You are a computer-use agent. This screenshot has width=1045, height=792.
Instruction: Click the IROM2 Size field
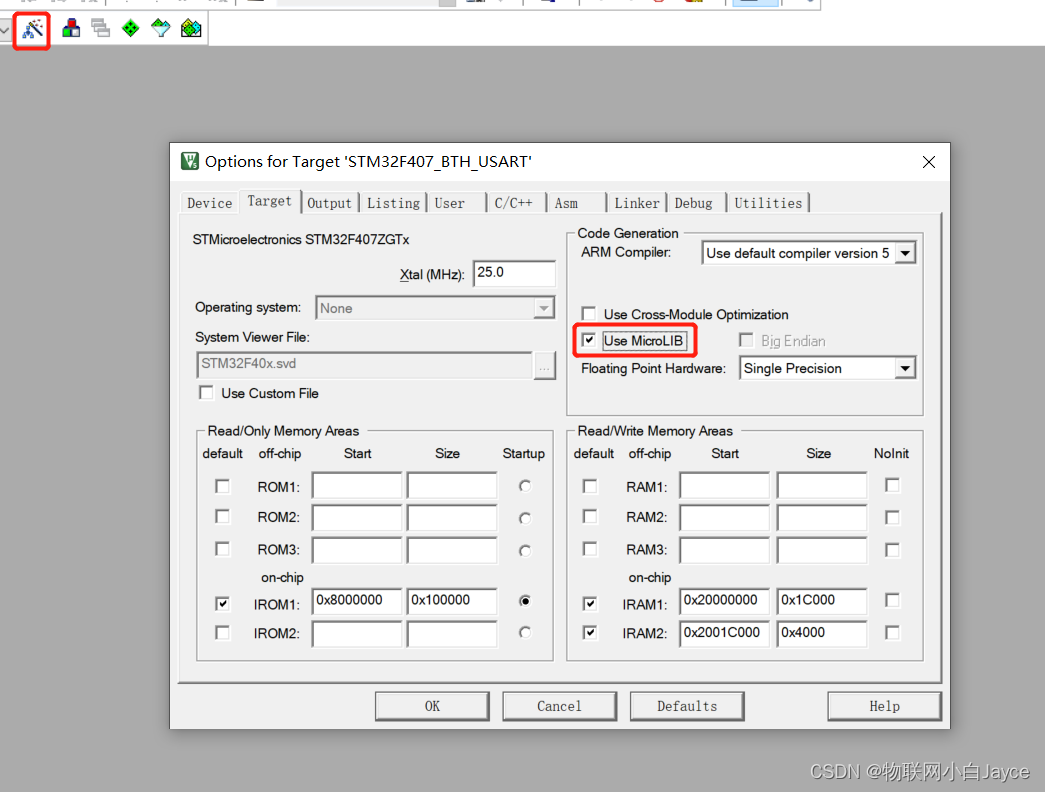[452, 633]
